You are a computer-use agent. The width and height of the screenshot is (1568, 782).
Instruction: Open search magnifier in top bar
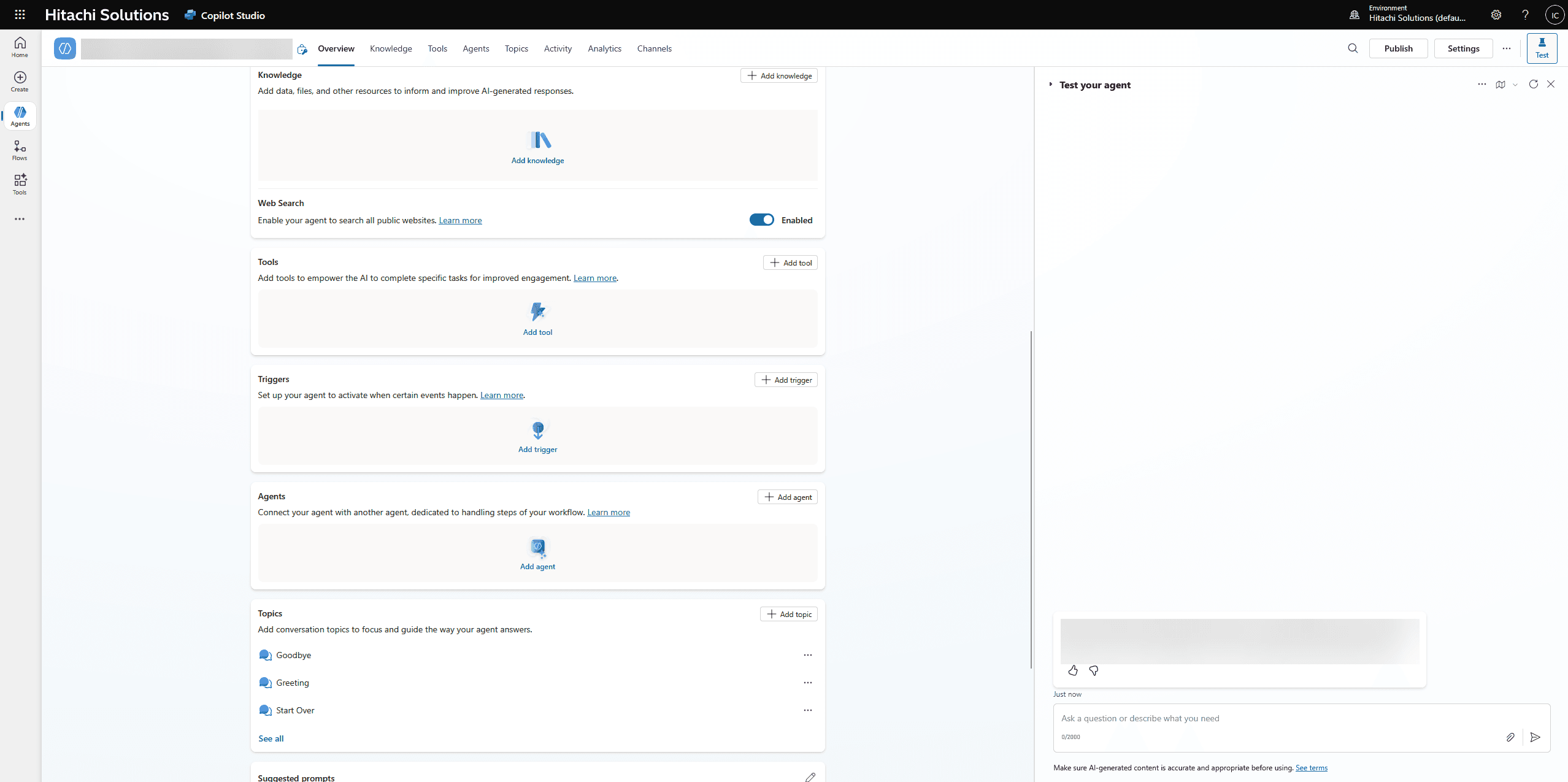coord(1353,48)
